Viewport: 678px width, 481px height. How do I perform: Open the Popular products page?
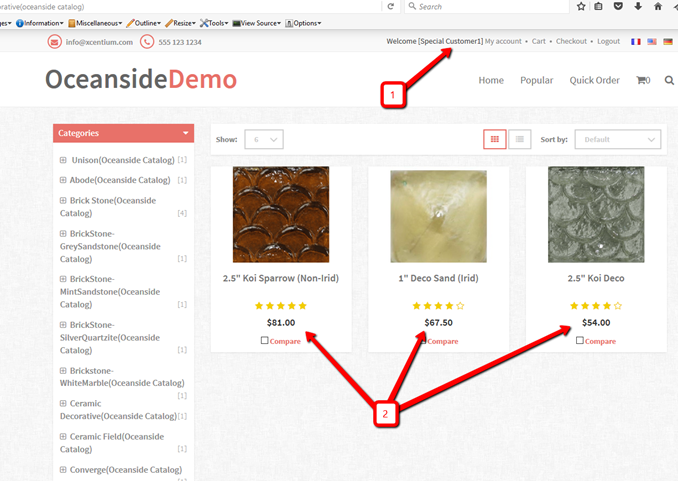(x=537, y=80)
